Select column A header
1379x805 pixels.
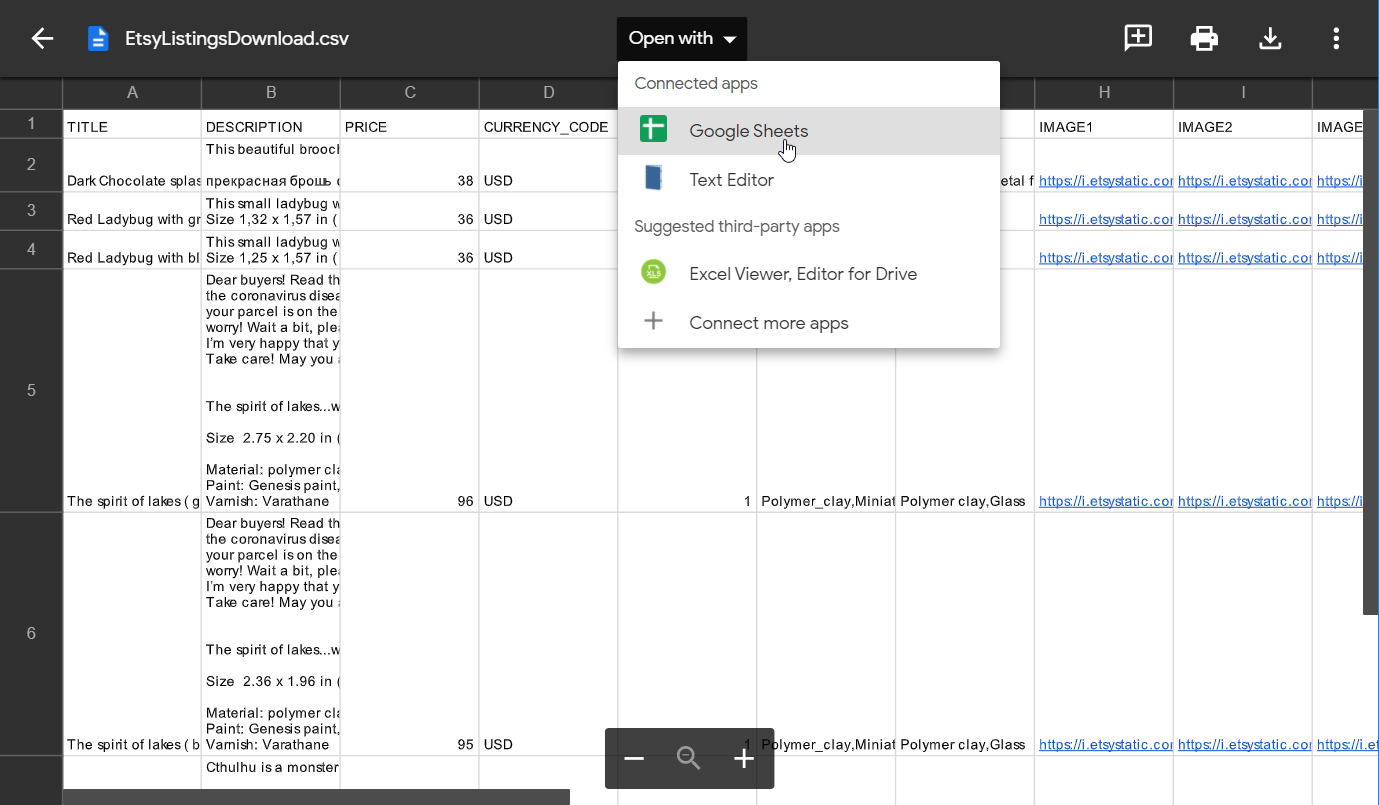(132, 93)
